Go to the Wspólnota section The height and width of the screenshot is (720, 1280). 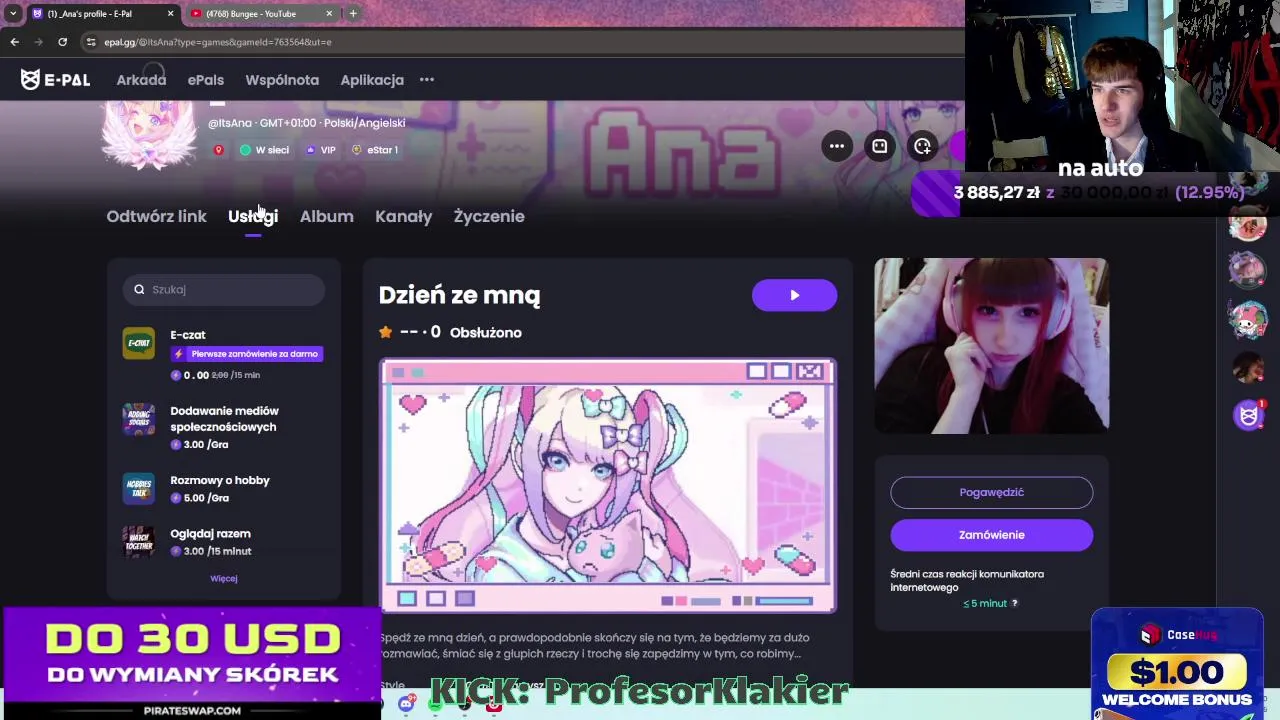(x=282, y=80)
